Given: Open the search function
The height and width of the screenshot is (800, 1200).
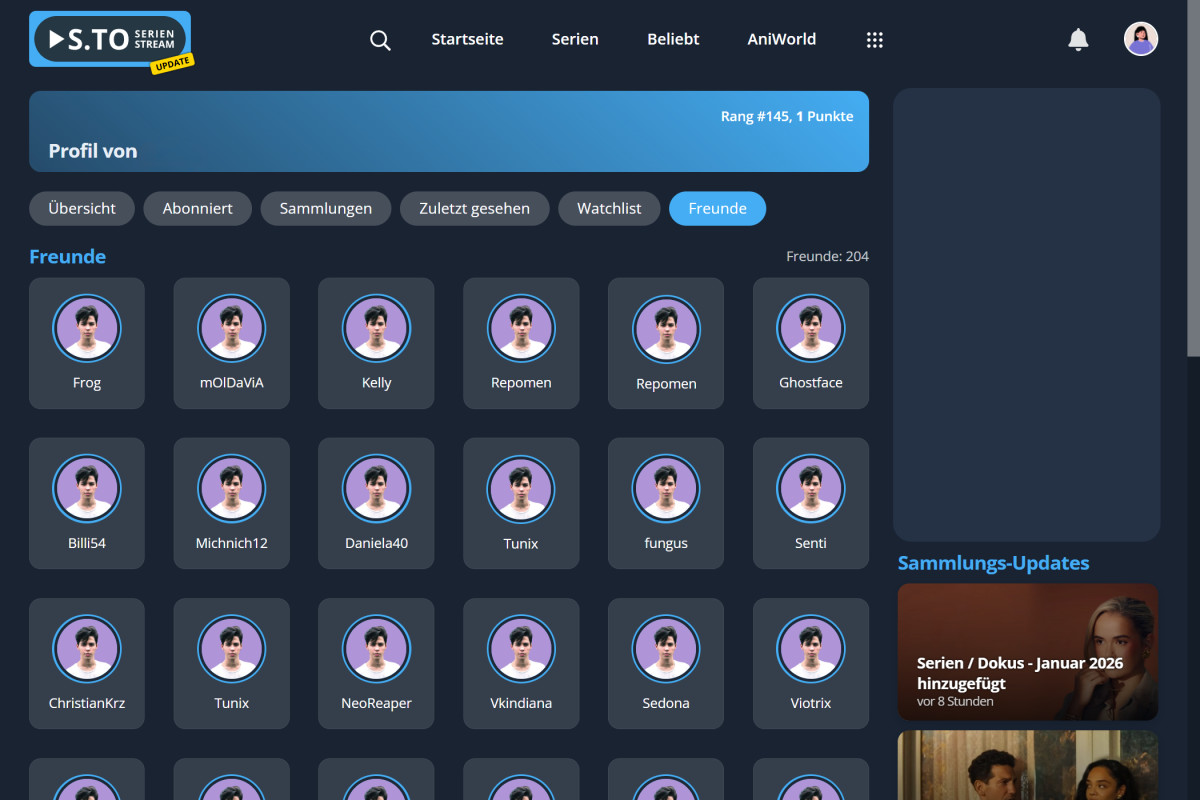Looking at the screenshot, I should (380, 40).
